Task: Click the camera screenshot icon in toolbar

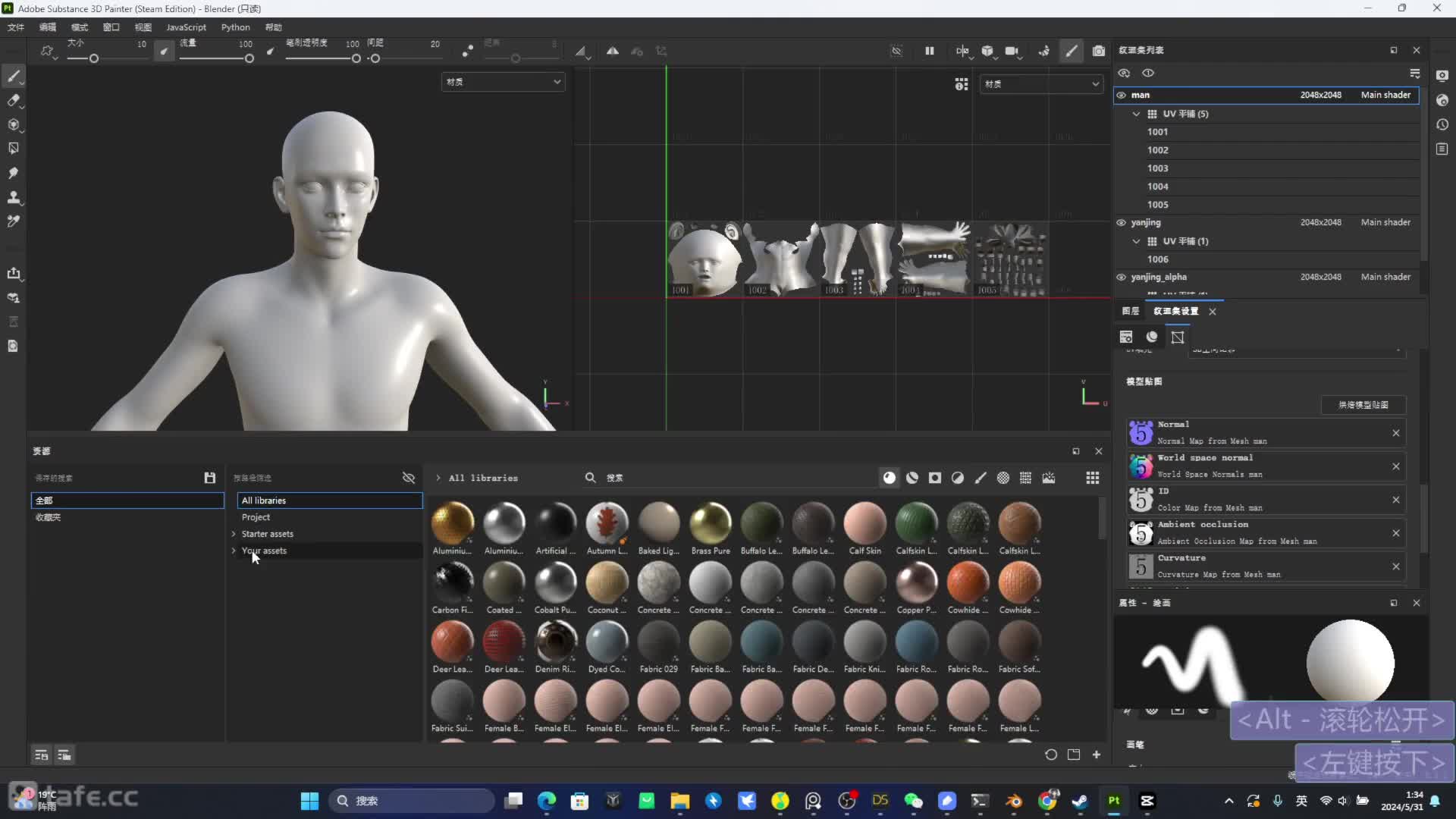Action: (1099, 51)
